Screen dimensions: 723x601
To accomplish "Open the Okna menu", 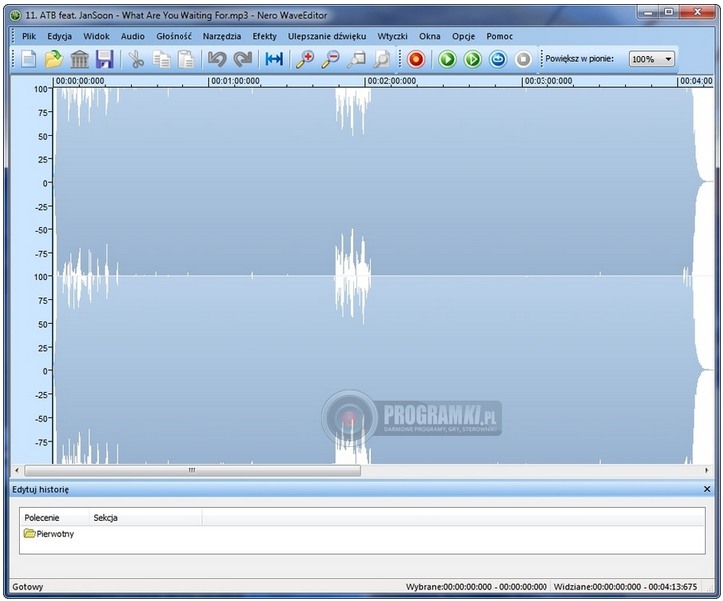I will pyautogui.click(x=430, y=36).
